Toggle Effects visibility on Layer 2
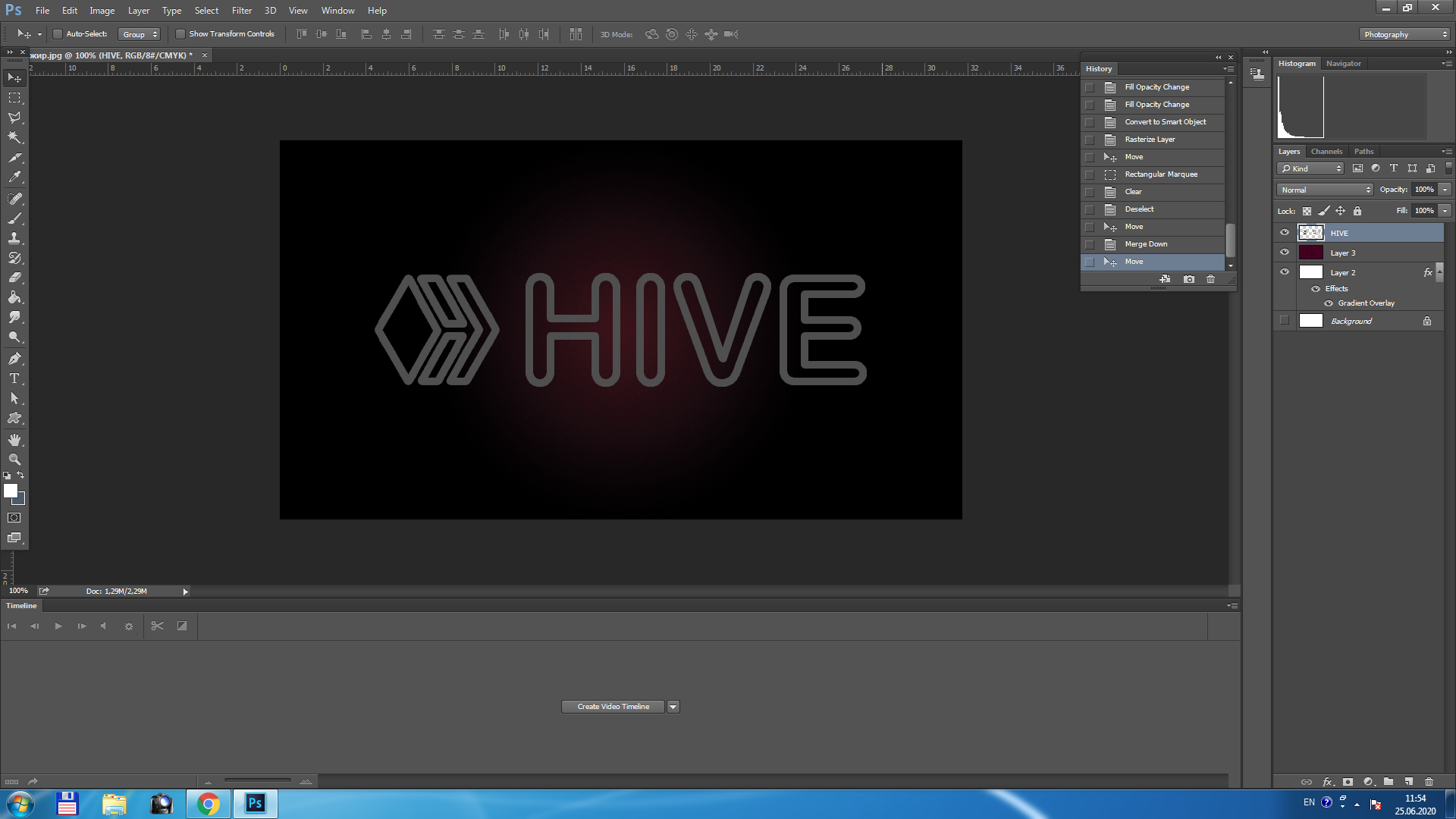The image size is (1456, 819). point(1316,289)
